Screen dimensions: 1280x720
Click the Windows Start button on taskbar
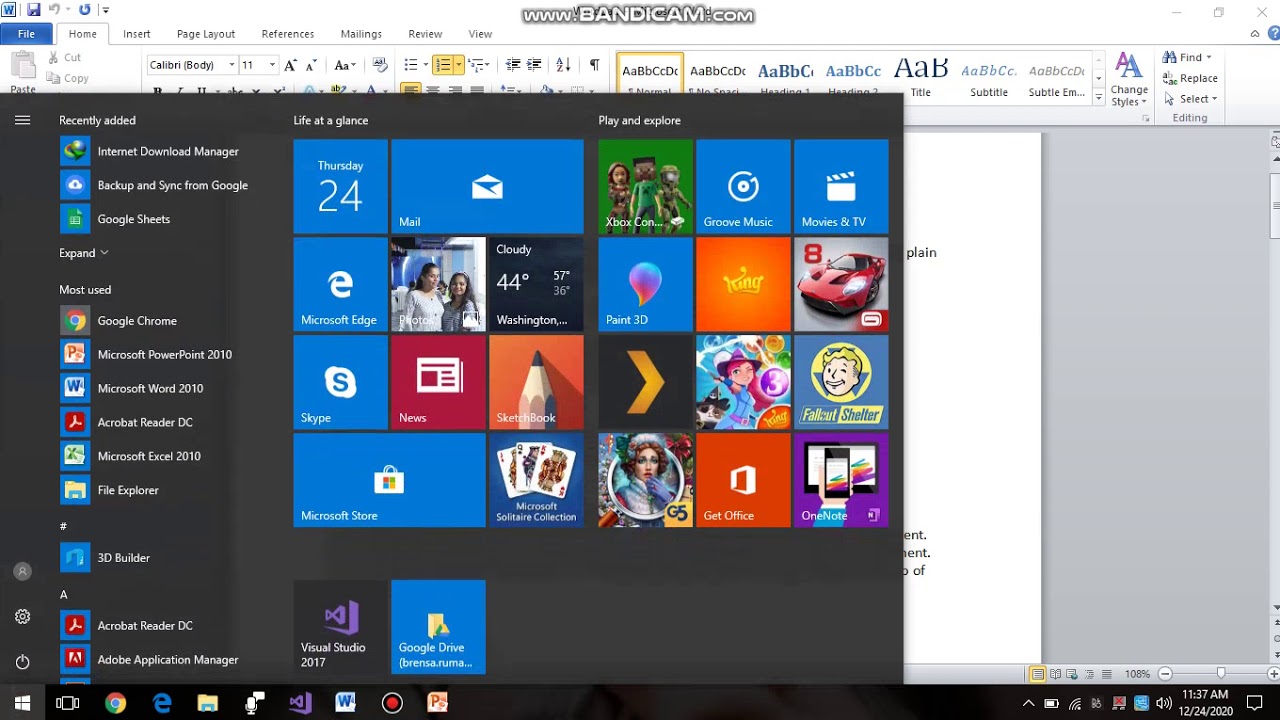22,703
